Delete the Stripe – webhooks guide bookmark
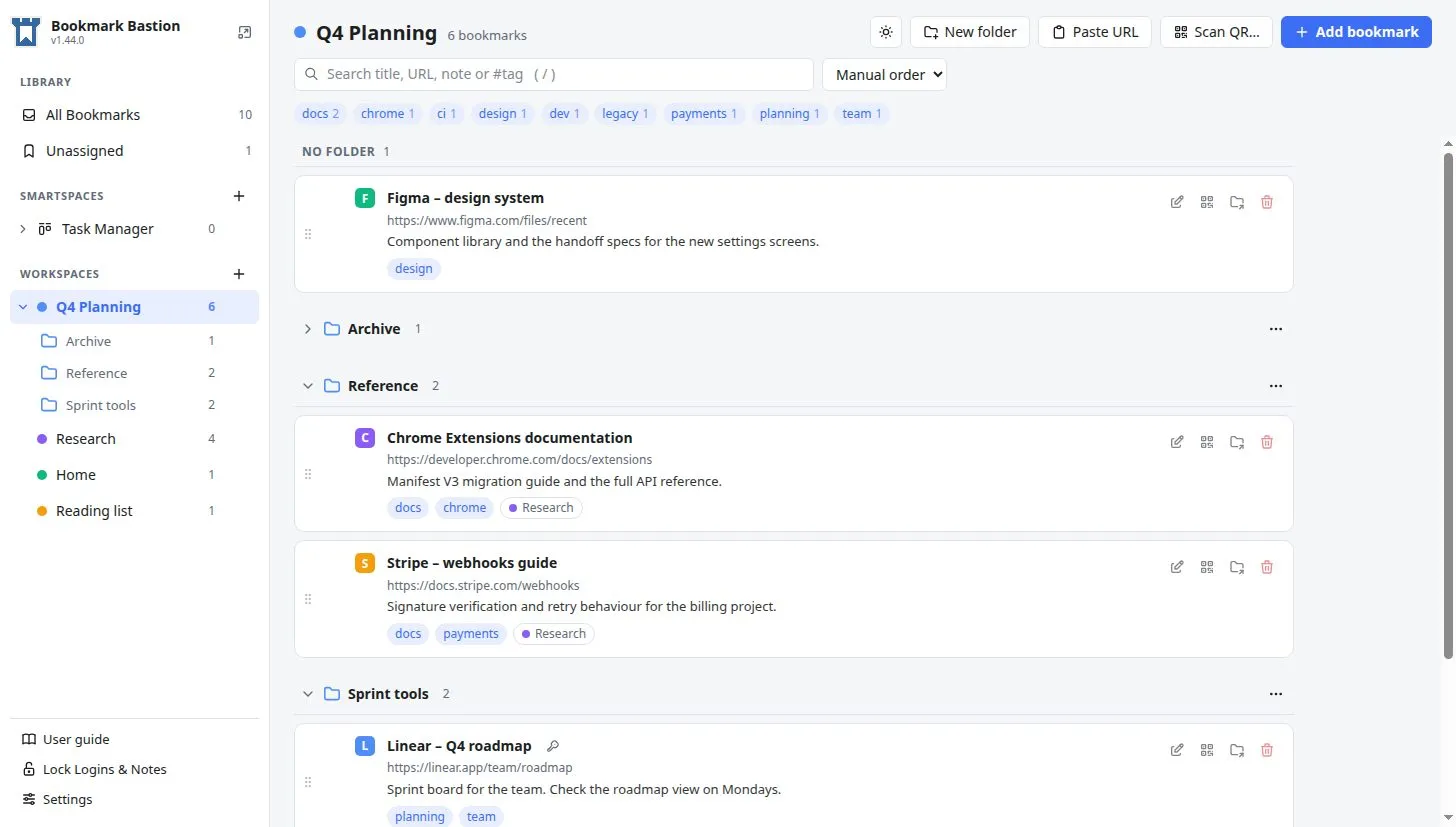 pyautogui.click(x=1267, y=567)
